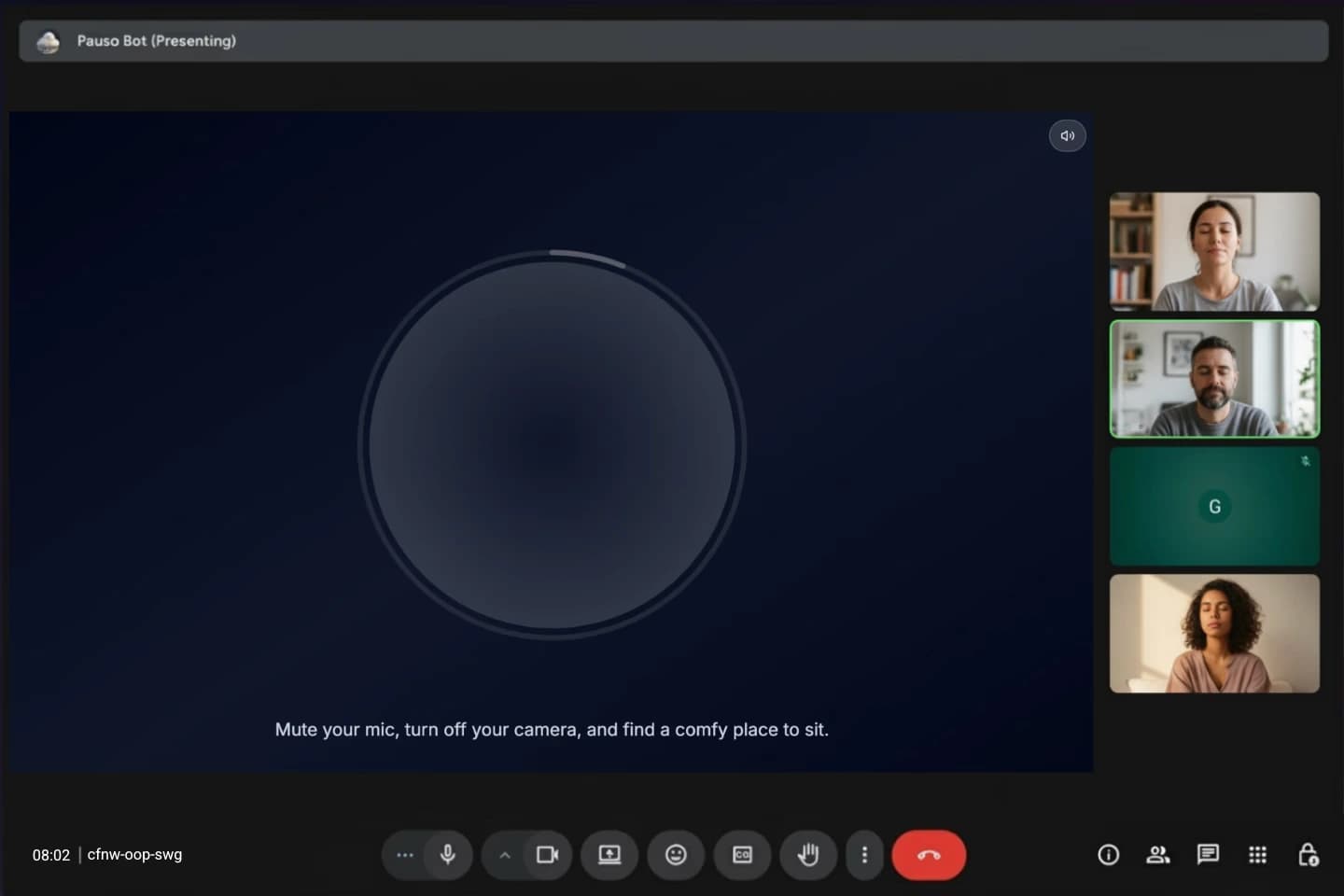Open the Present screen option
Image resolution: width=1344 pixels, height=896 pixels.
pos(609,855)
